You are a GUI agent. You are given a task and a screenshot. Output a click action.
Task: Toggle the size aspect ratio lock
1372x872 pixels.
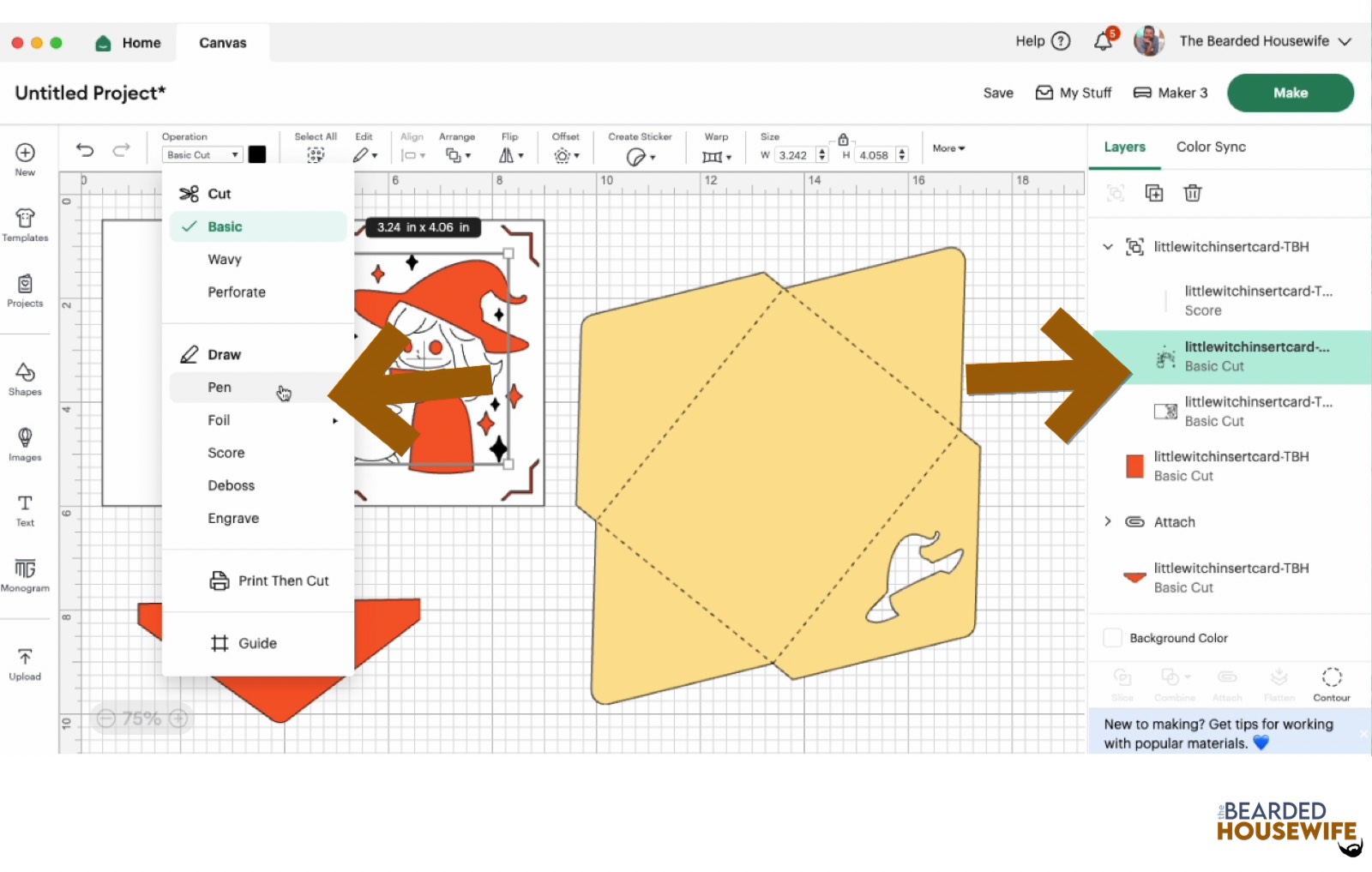point(843,139)
